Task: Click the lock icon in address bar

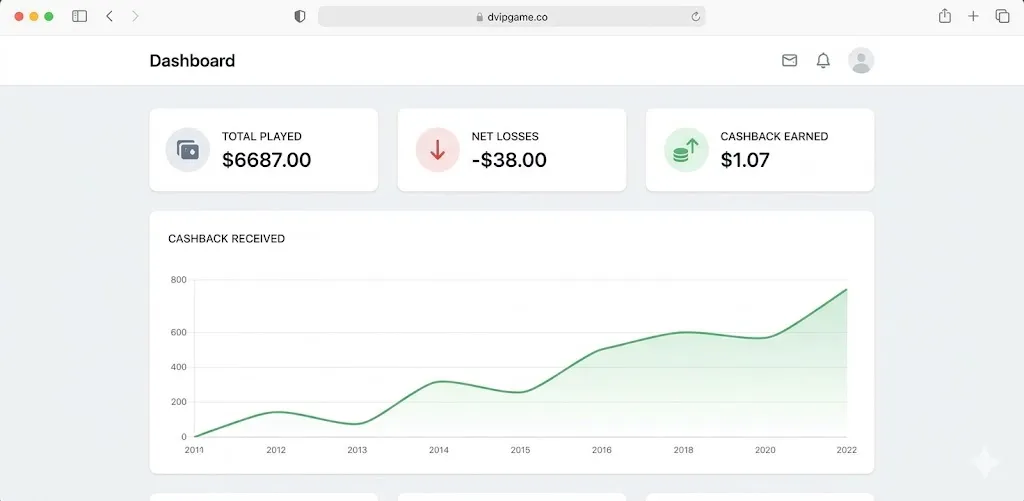Action: pyautogui.click(x=480, y=17)
